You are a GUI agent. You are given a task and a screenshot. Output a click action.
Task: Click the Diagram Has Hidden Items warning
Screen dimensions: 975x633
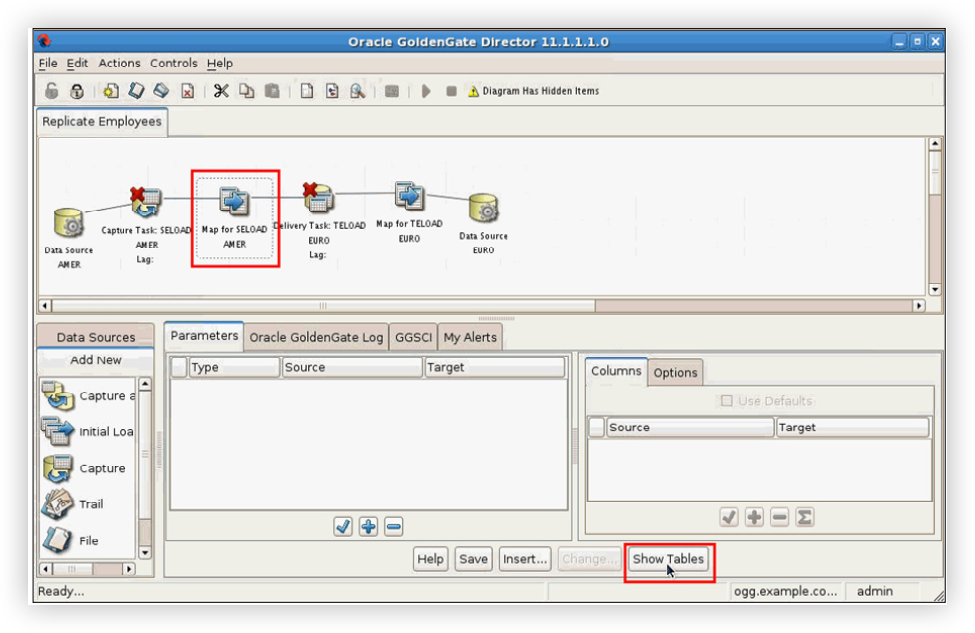click(534, 91)
